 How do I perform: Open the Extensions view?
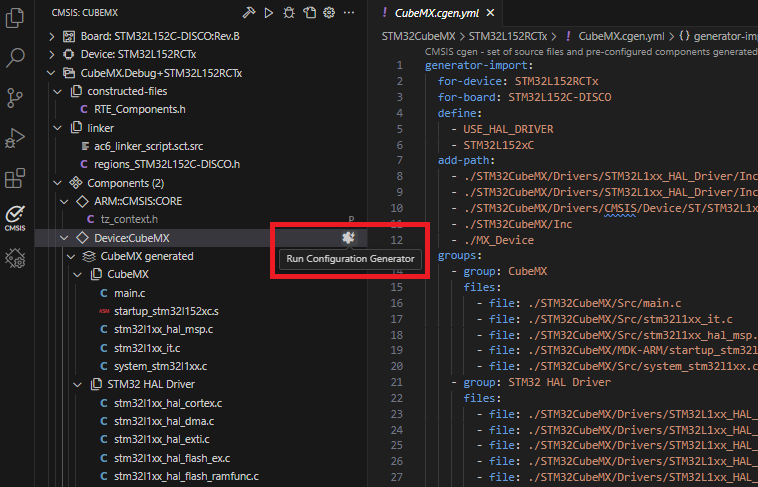[x=15, y=178]
